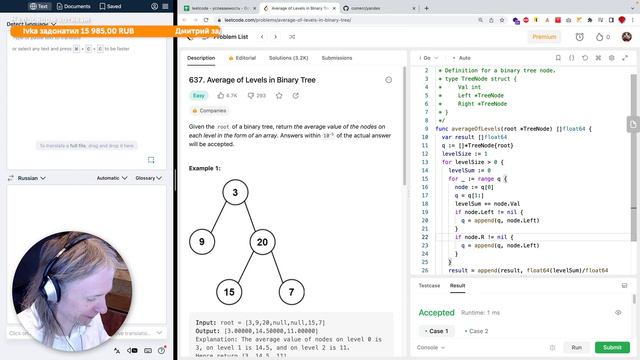
Task: Expand the Glossary dropdown
Action: tap(149, 178)
